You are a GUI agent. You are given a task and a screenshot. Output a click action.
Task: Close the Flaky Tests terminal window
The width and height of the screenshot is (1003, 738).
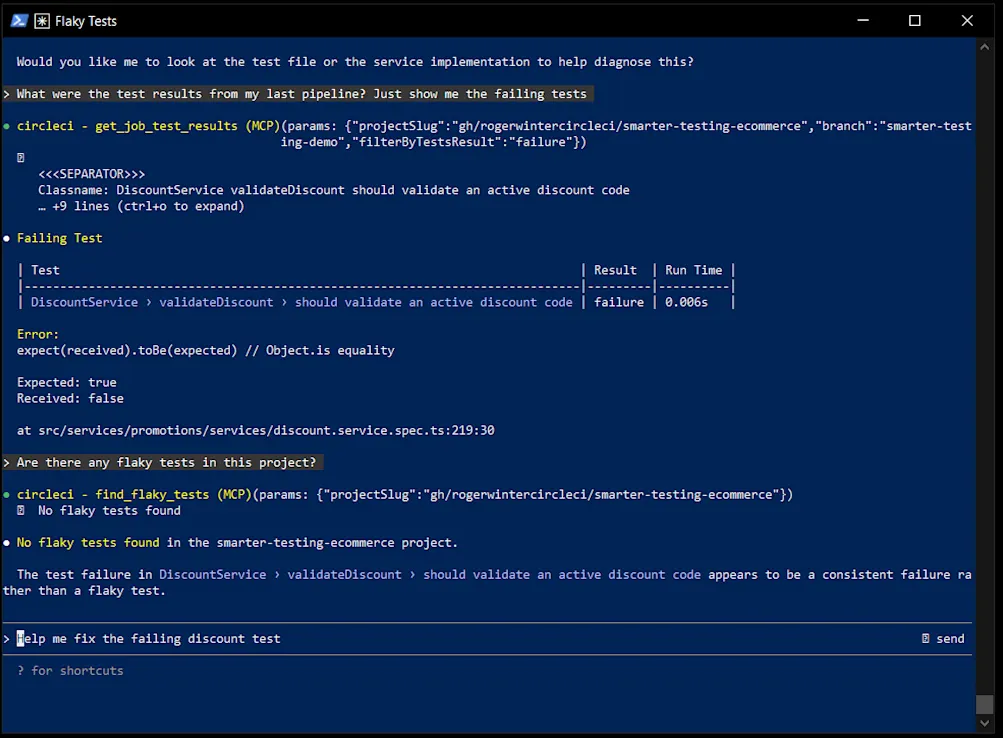pyautogui.click(x=967, y=20)
